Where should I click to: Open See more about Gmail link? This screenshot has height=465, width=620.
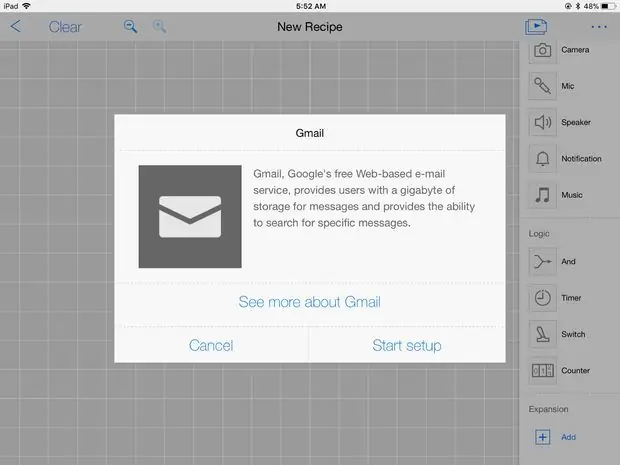coord(310,302)
